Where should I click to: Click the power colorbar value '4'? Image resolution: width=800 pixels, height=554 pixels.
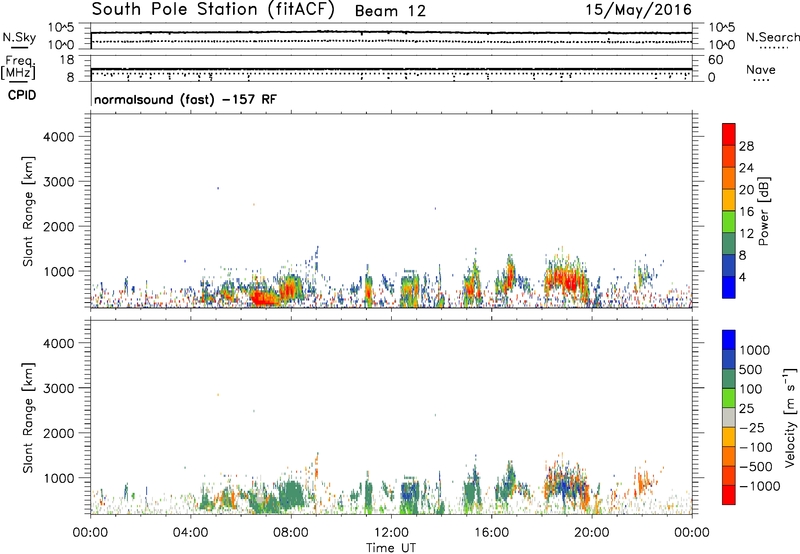(x=742, y=277)
